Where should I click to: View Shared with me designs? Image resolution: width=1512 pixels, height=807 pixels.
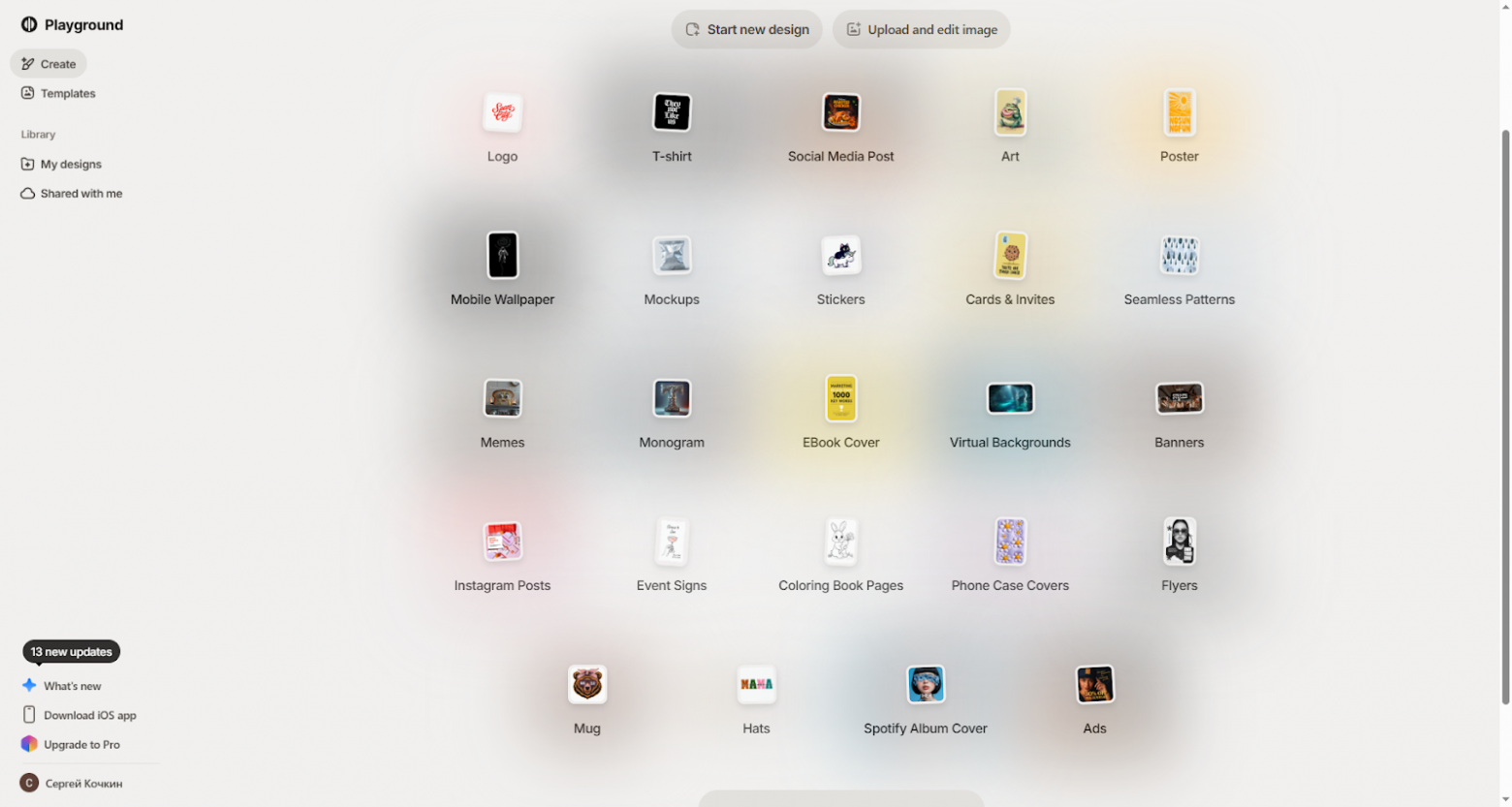tap(72, 194)
